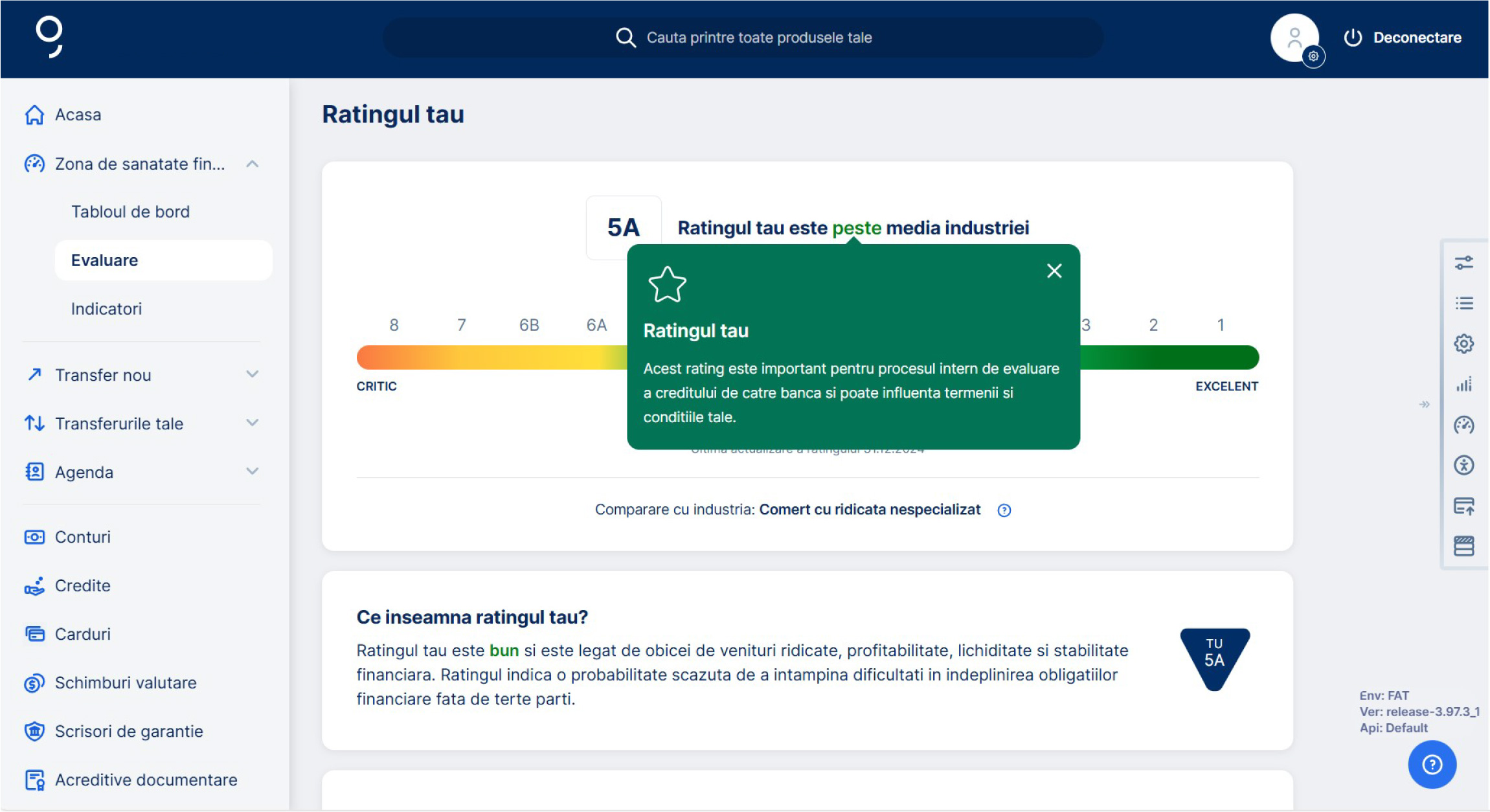Open Tabloul de bord submenu item

coord(130,212)
